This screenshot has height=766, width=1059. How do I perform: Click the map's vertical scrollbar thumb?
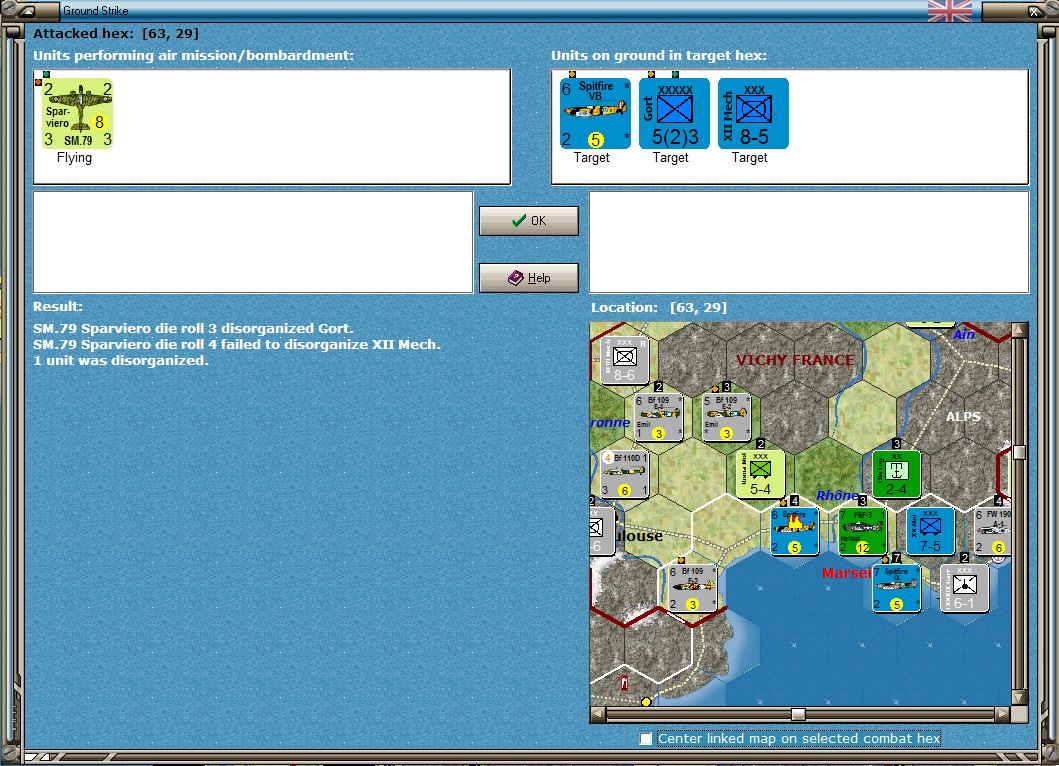(1019, 452)
